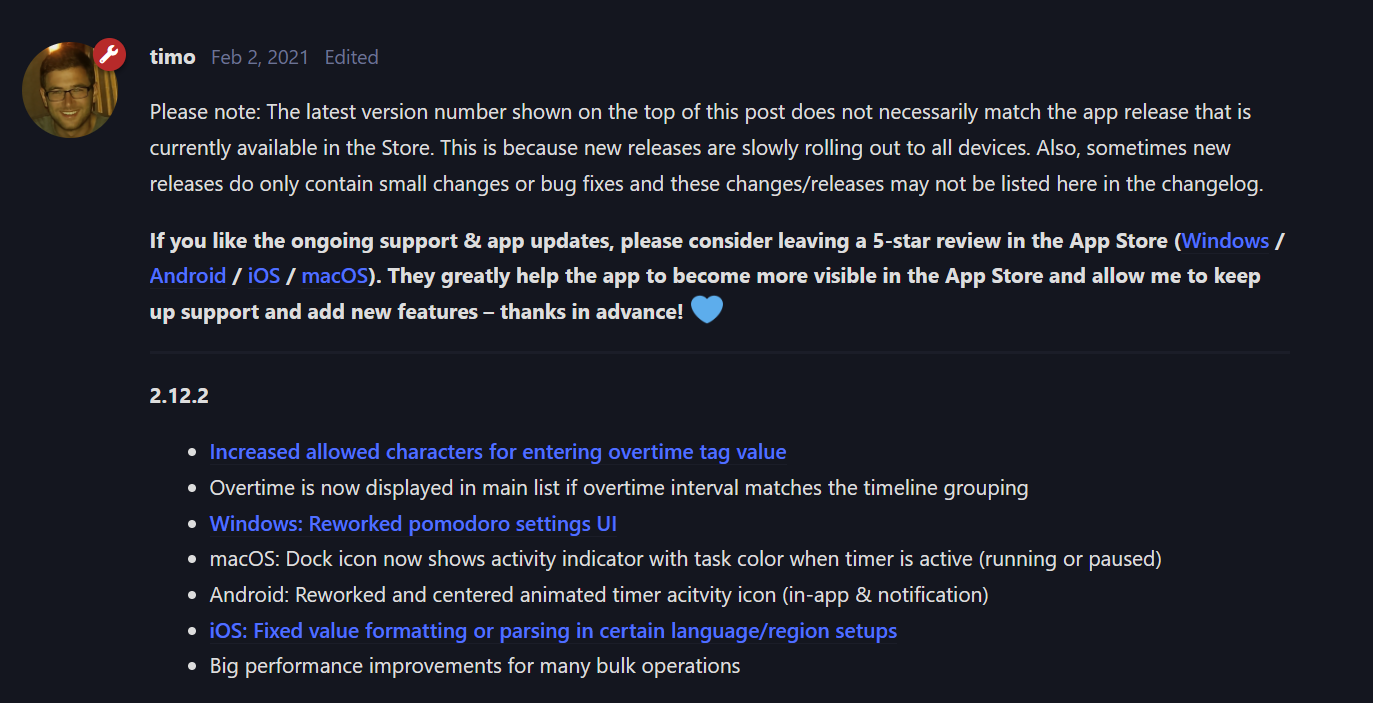The height and width of the screenshot is (703, 1373).
Task: Open the macOS App Store link
Action: 335,276
